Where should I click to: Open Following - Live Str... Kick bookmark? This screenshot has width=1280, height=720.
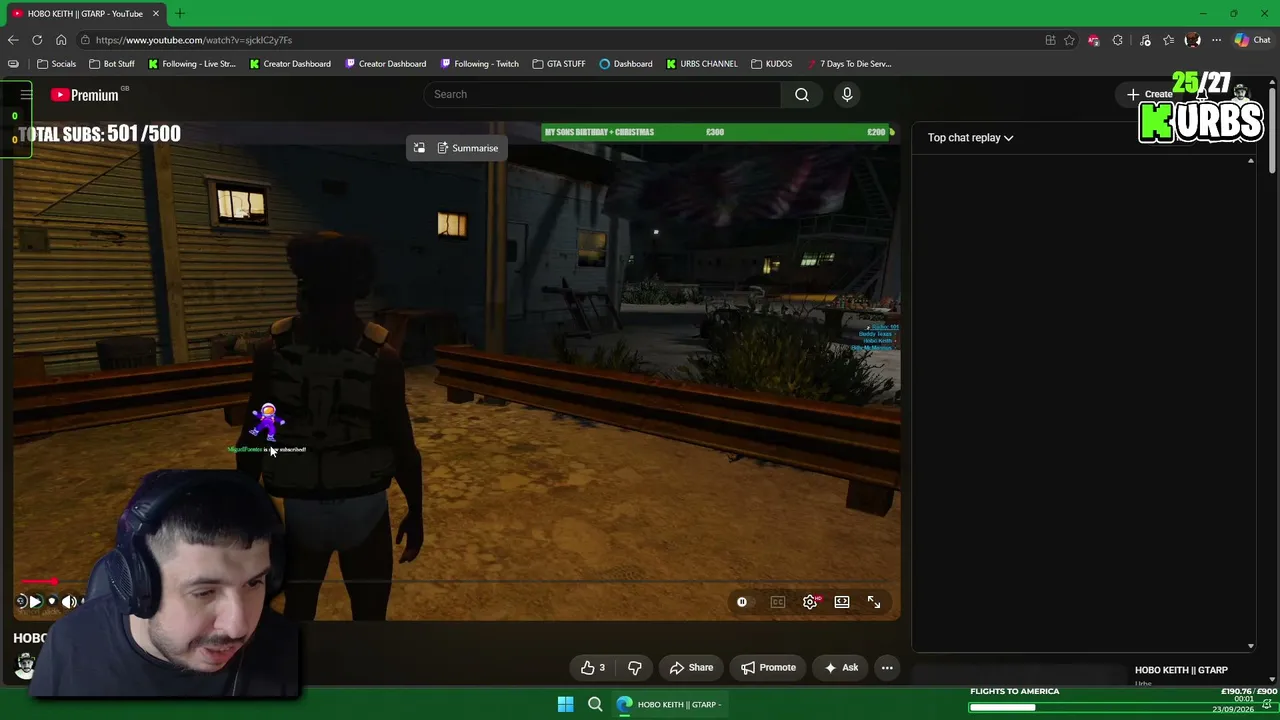(x=192, y=64)
